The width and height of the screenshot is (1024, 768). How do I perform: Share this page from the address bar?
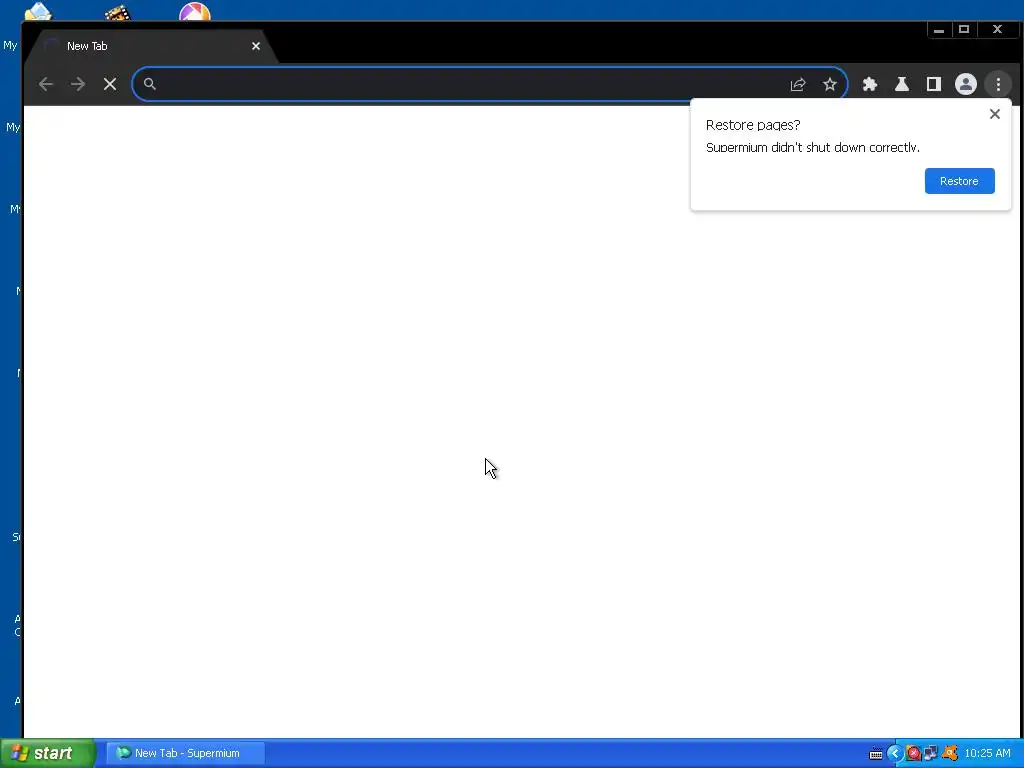pyautogui.click(x=798, y=84)
